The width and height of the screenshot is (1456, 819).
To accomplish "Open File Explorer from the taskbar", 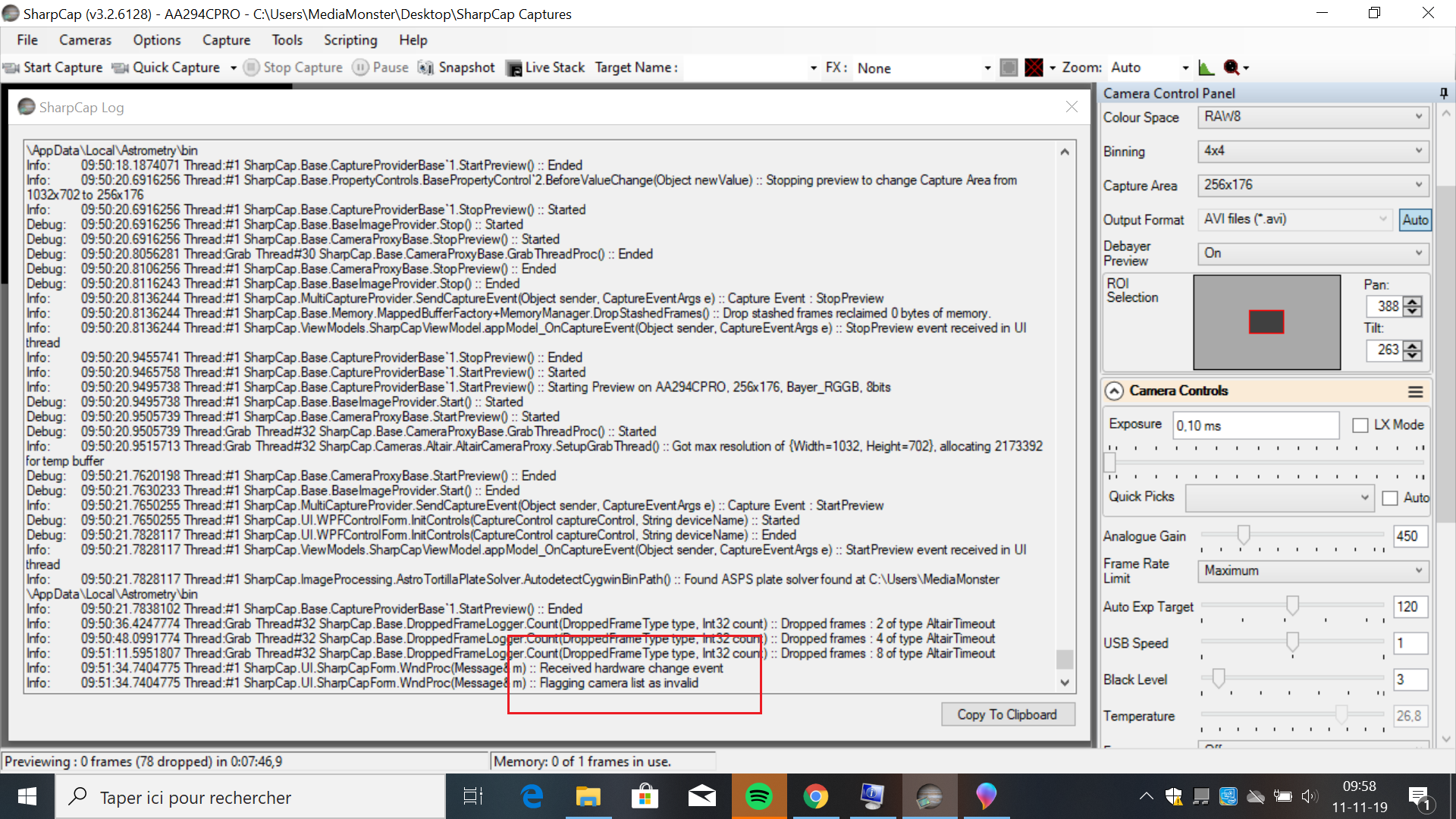I will [588, 796].
